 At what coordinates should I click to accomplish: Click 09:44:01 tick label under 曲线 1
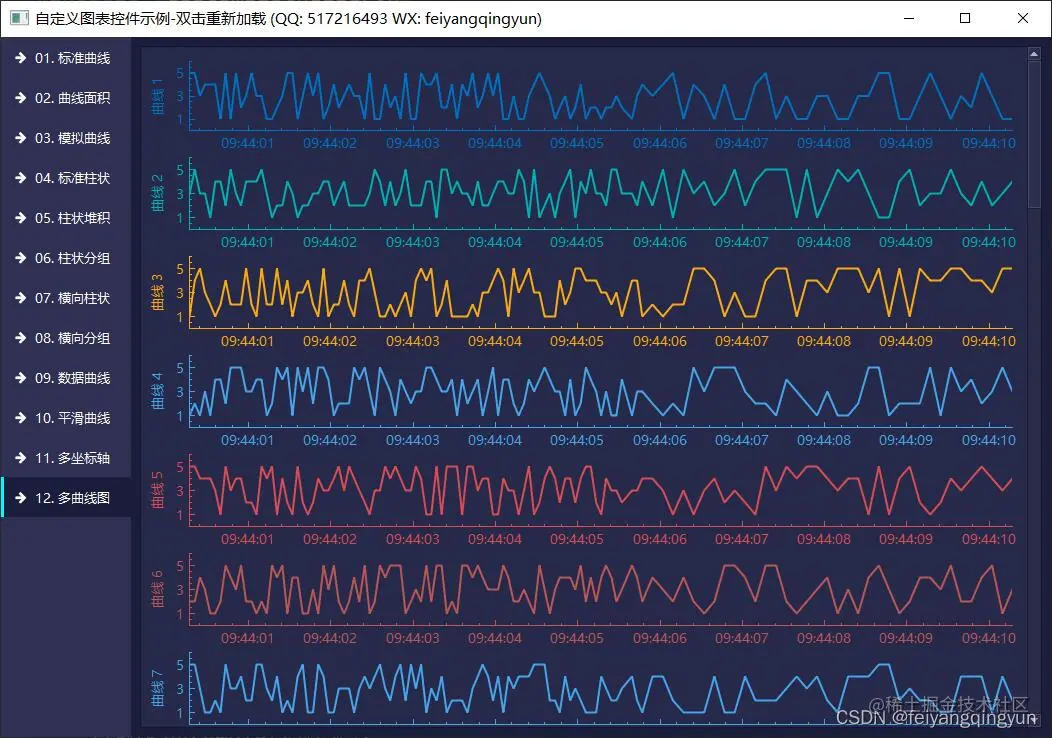[248, 143]
